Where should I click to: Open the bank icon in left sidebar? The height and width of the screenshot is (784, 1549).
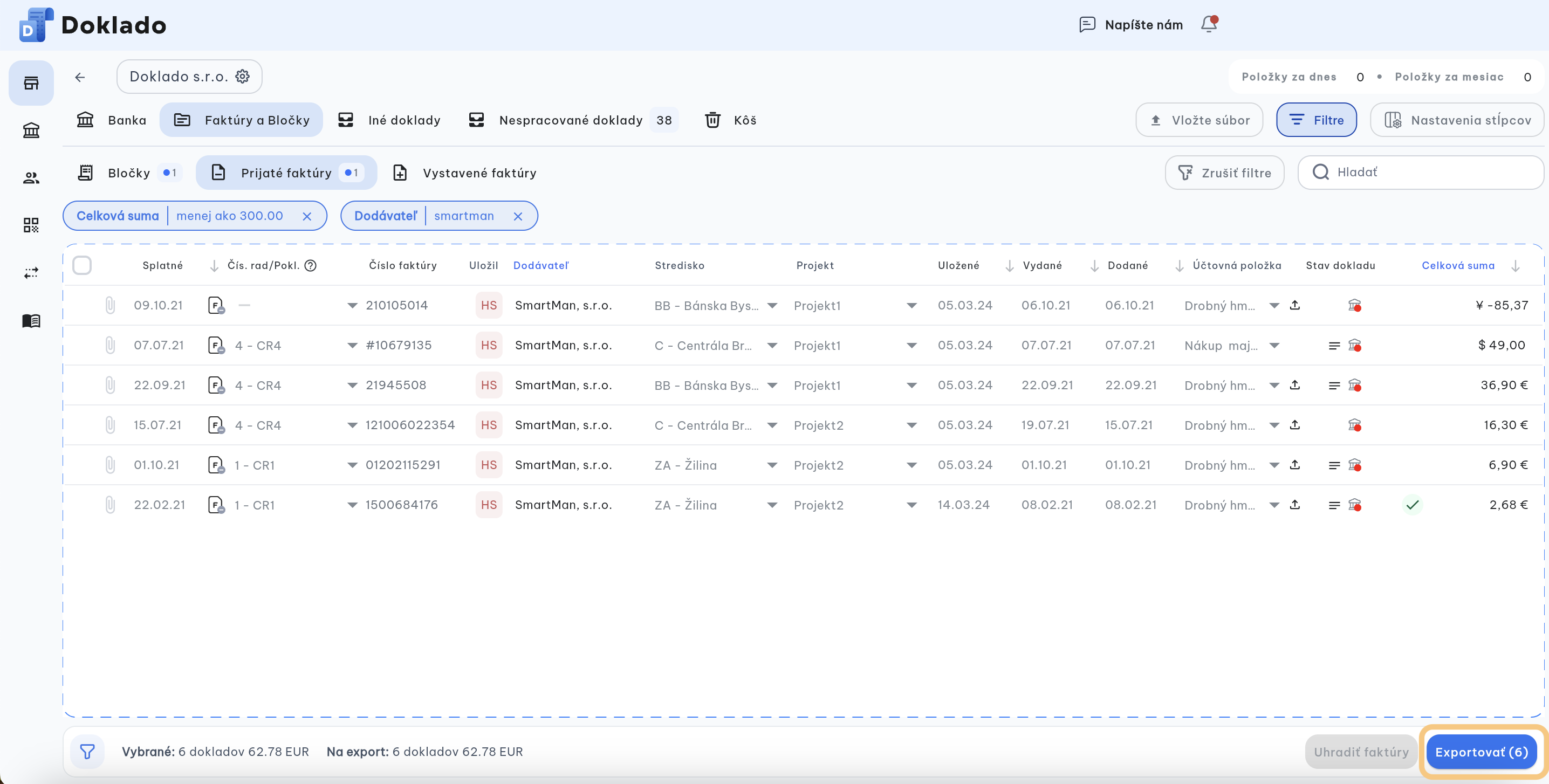(31, 130)
